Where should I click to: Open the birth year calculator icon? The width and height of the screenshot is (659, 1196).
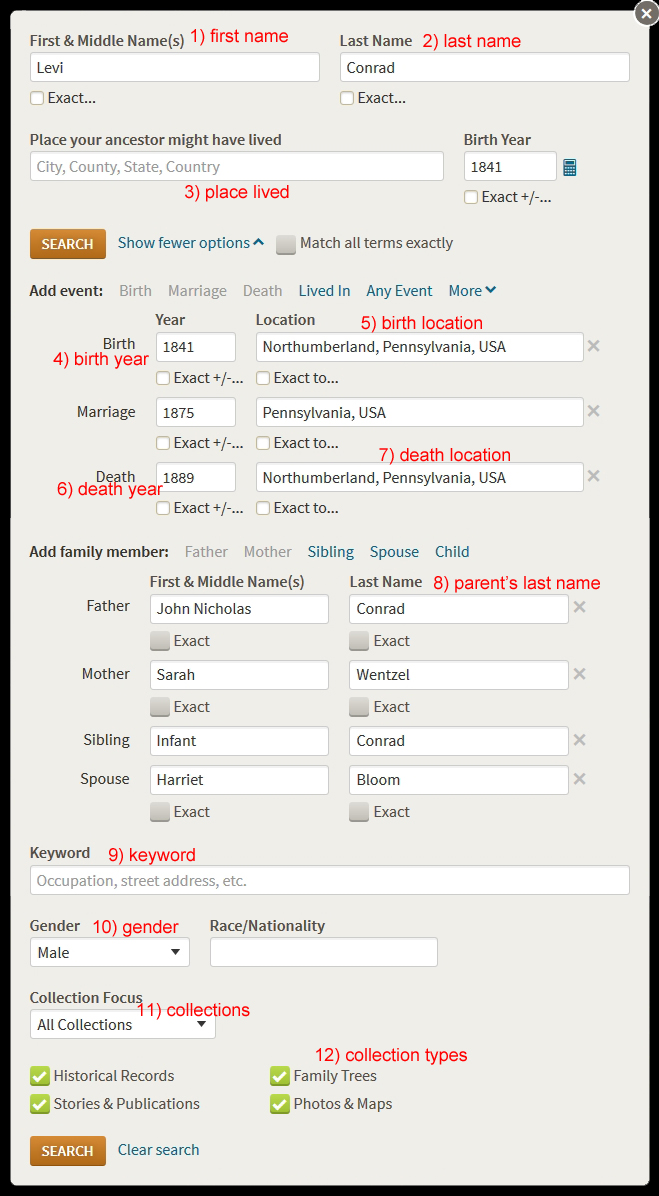pos(570,167)
